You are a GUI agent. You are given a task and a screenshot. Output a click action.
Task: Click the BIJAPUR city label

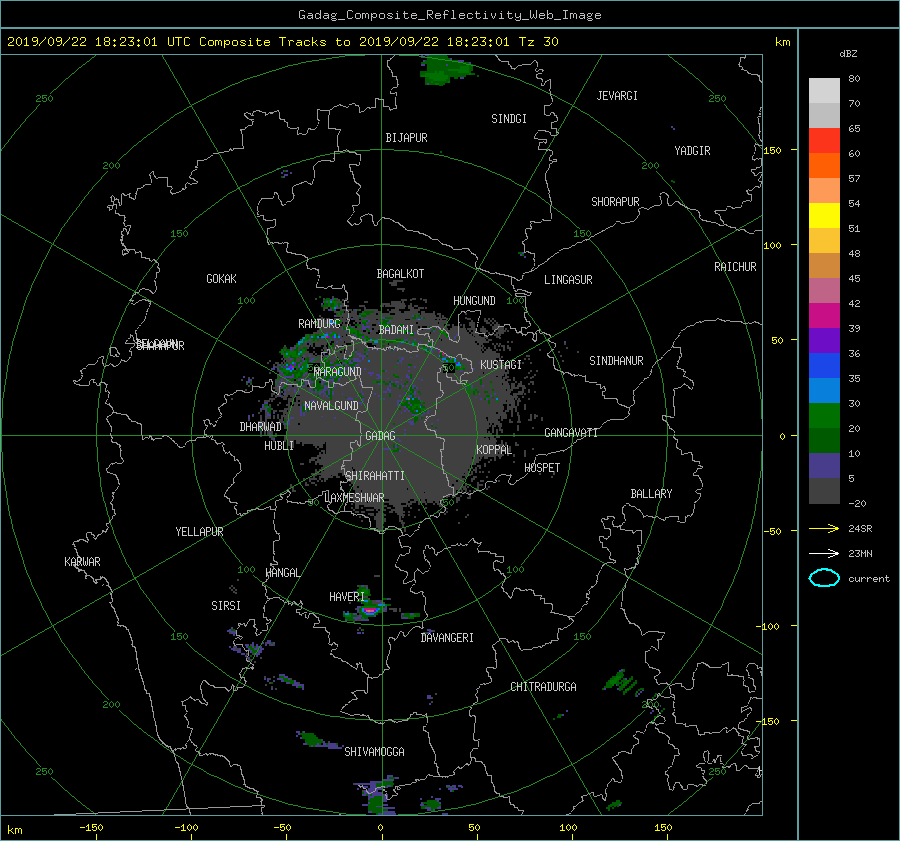click(x=406, y=138)
